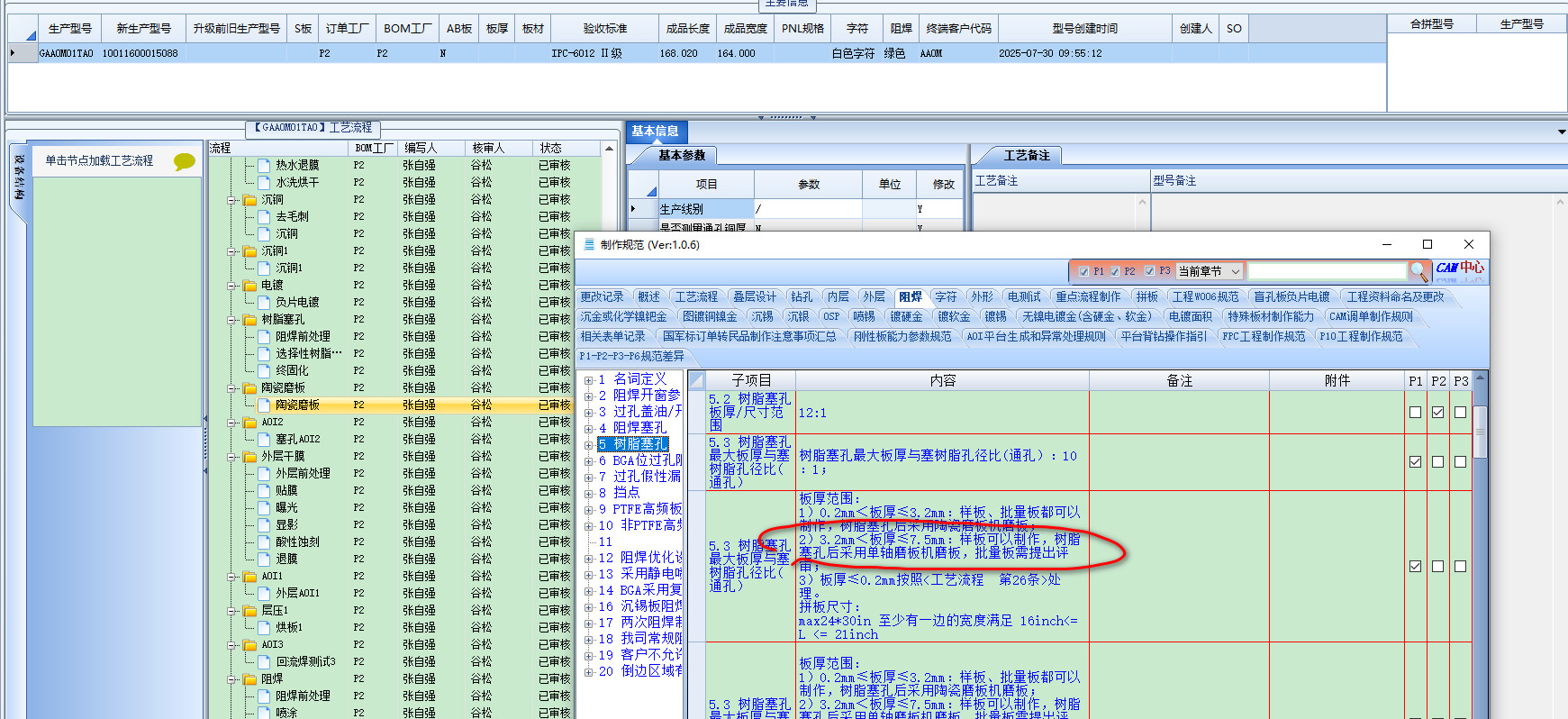
Task: Switch to the 工艺流程 spec tab
Action: (x=696, y=296)
